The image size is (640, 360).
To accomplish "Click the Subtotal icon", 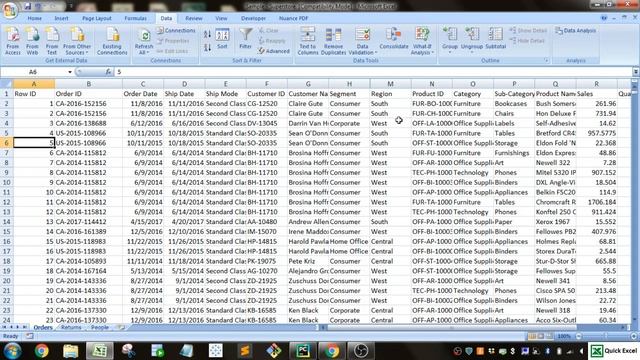I will pos(496,39).
